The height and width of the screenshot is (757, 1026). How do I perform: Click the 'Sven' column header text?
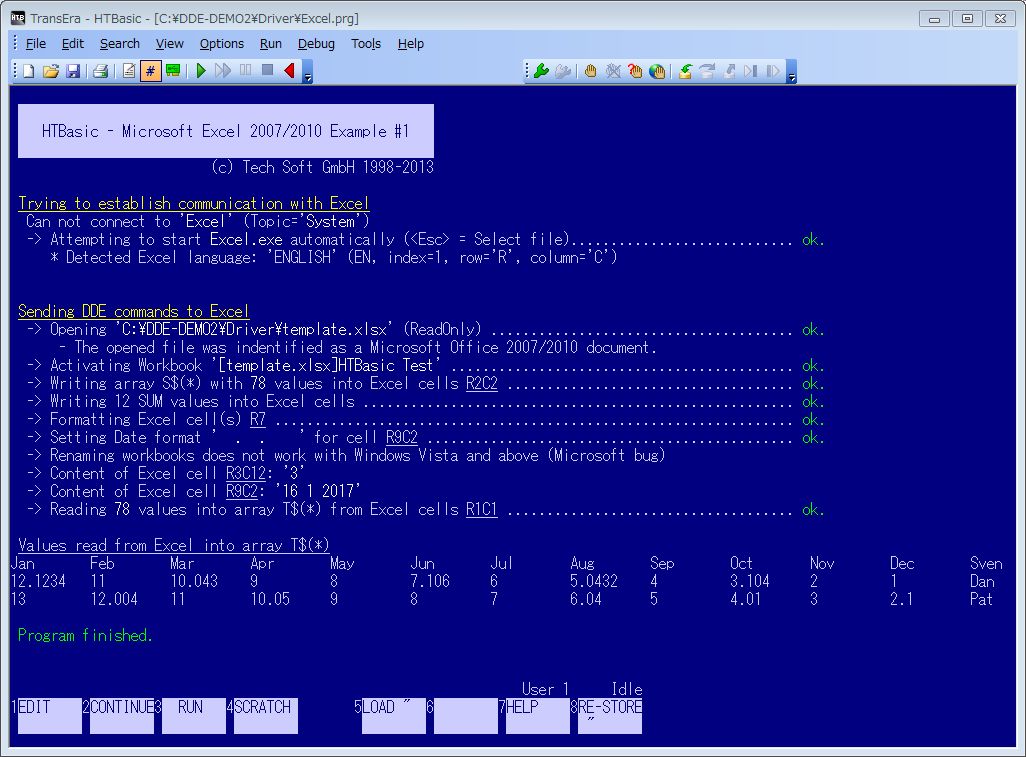986,563
